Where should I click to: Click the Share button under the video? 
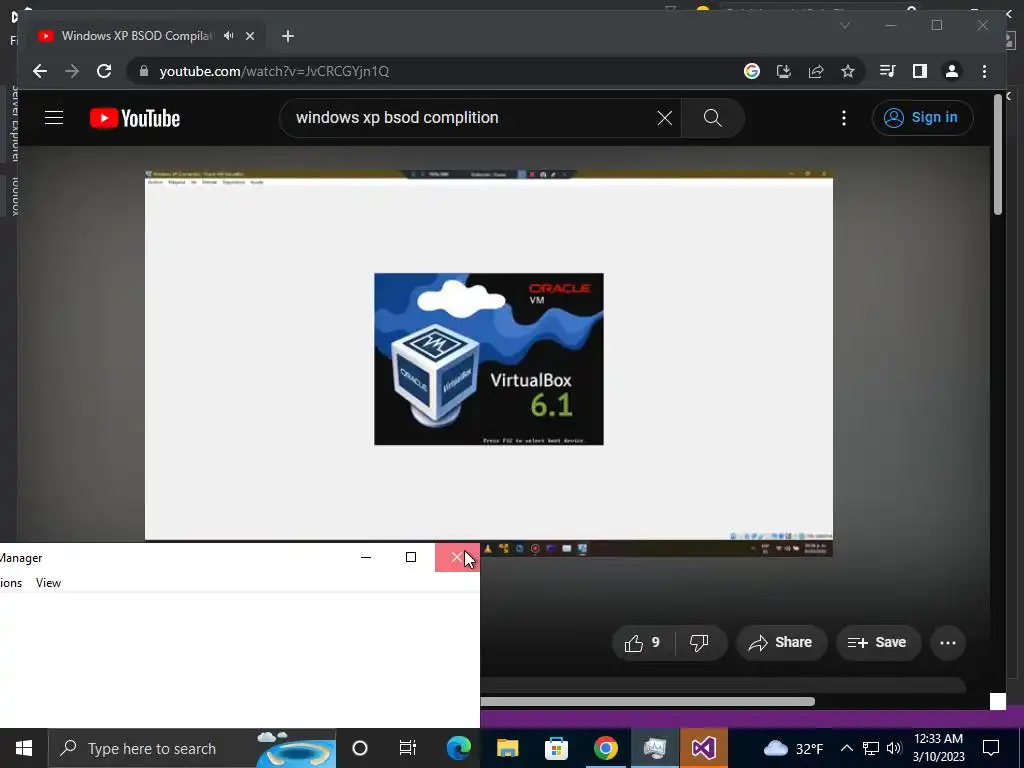pos(782,643)
